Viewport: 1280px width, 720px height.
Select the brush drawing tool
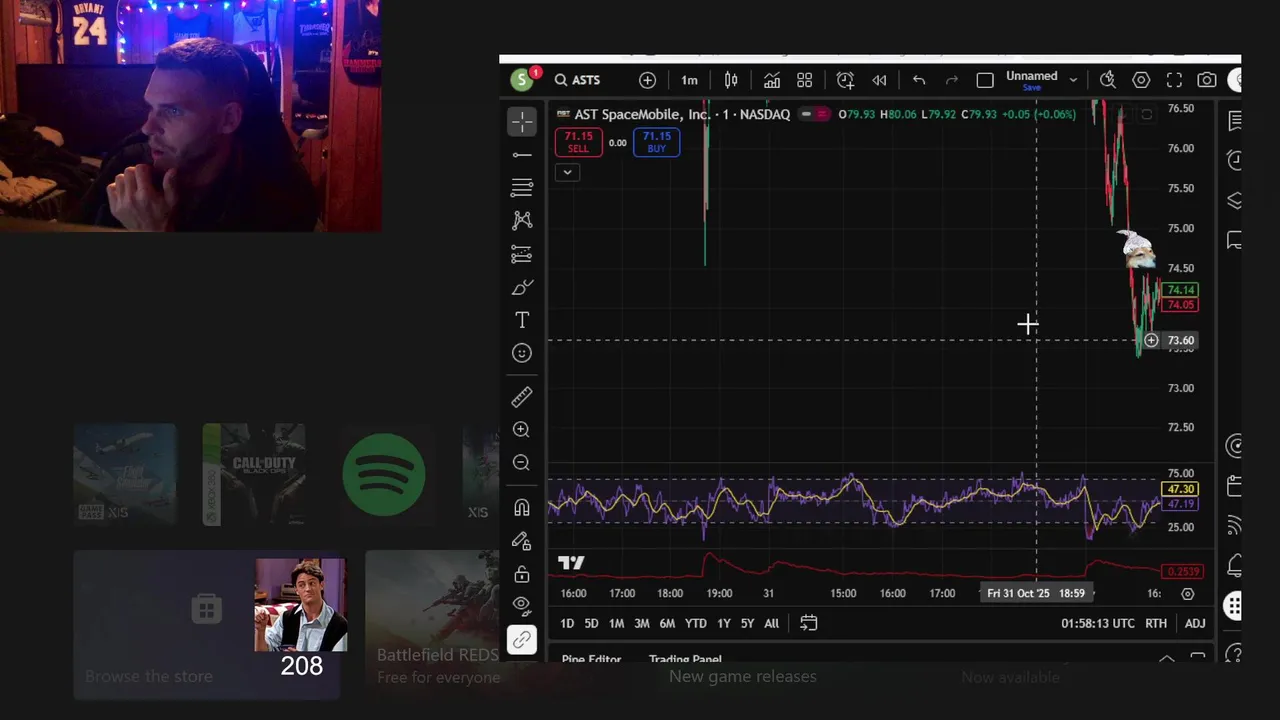pyautogui.click(x=522, y=287)
